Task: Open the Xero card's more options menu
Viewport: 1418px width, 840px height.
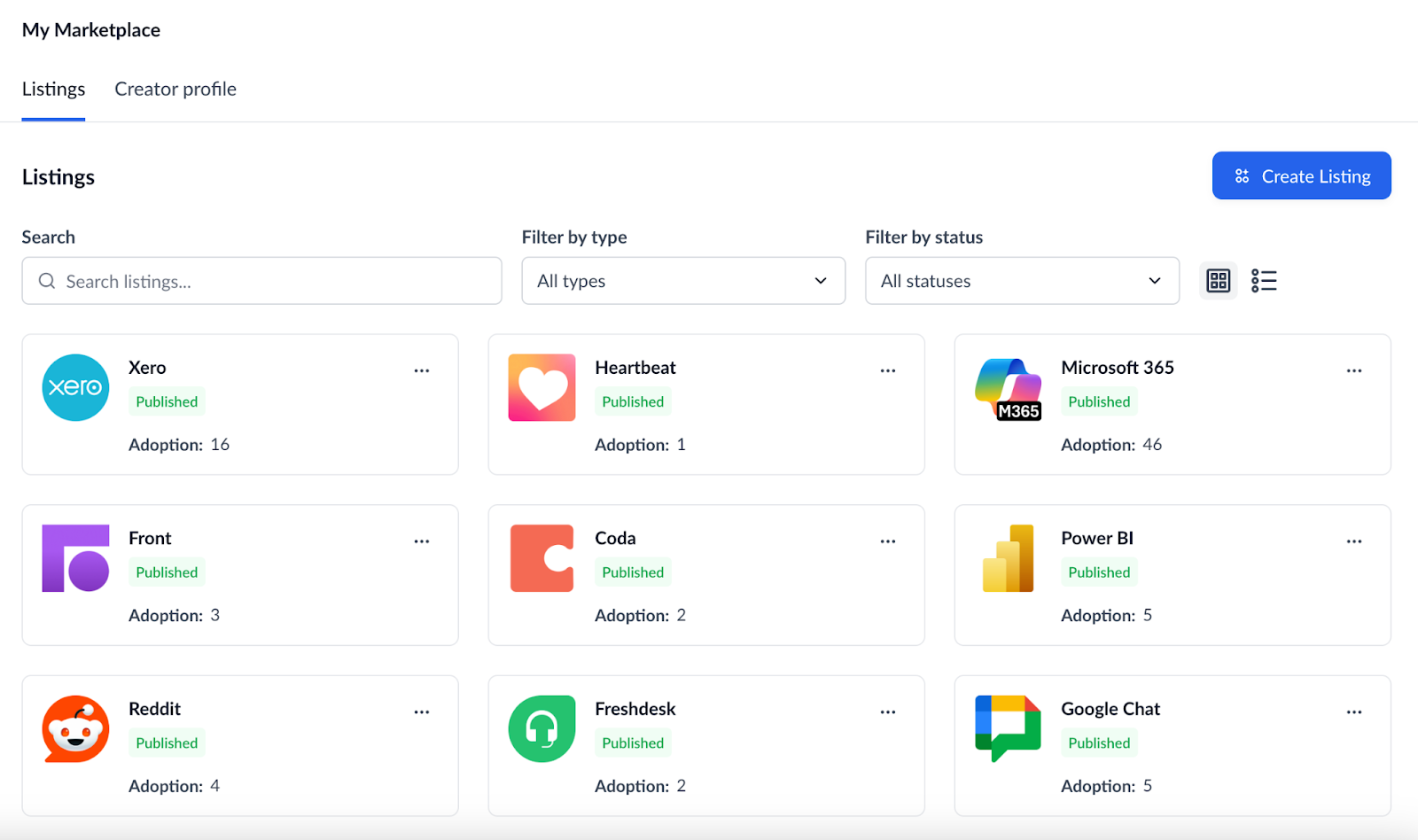Action: pos(422,370)
